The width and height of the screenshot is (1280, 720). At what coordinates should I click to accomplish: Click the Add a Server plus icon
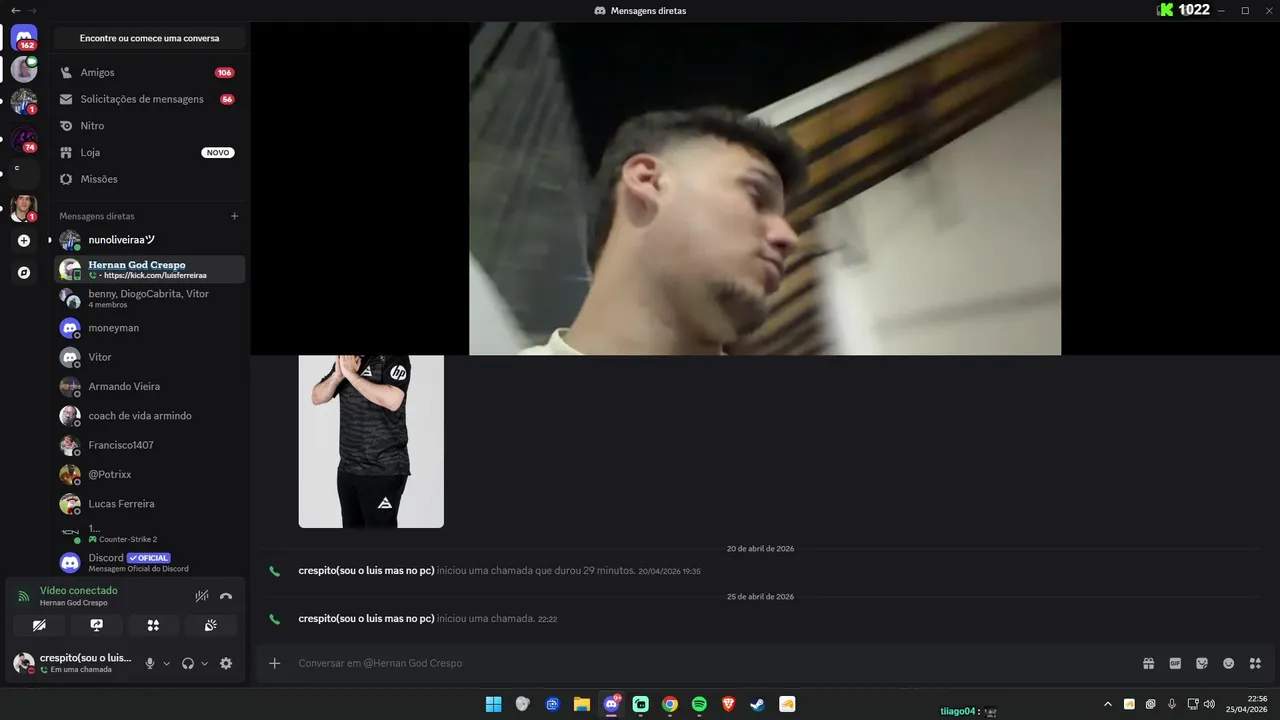pos(24,240)
